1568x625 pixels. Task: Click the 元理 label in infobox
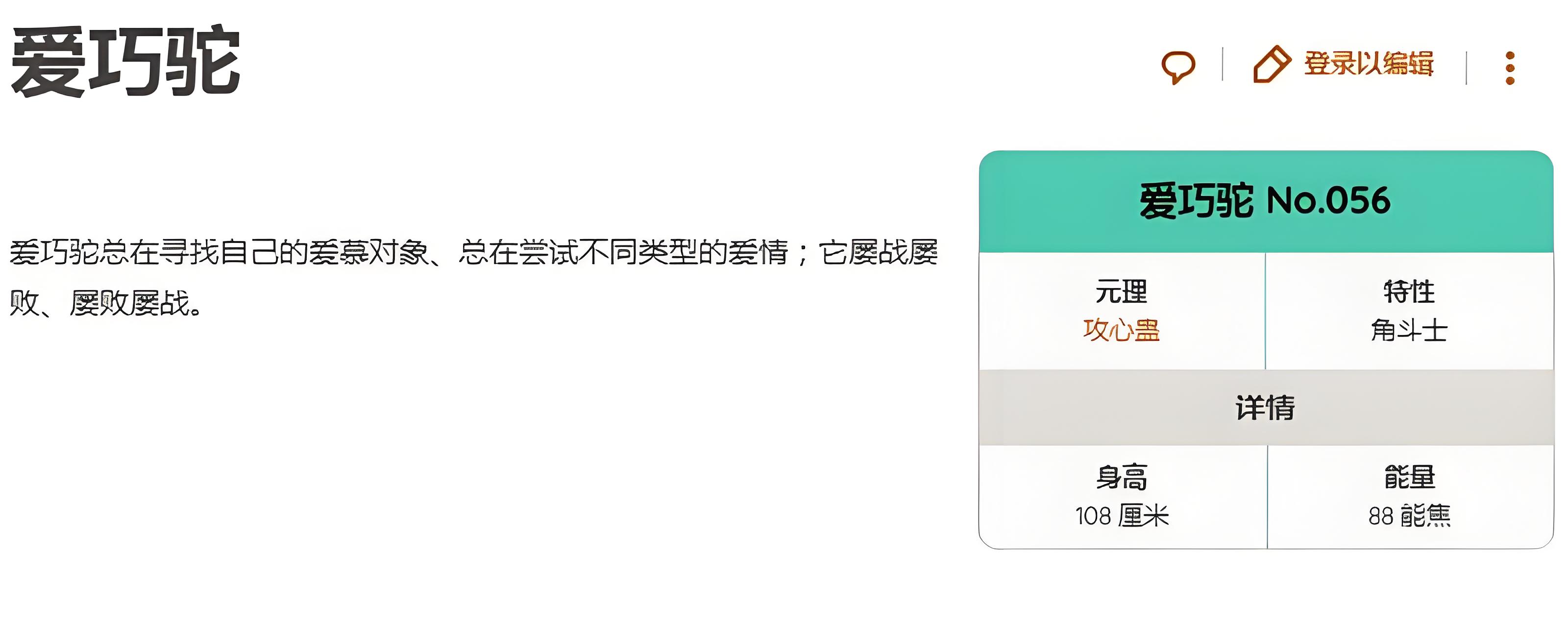(1121, 291)
